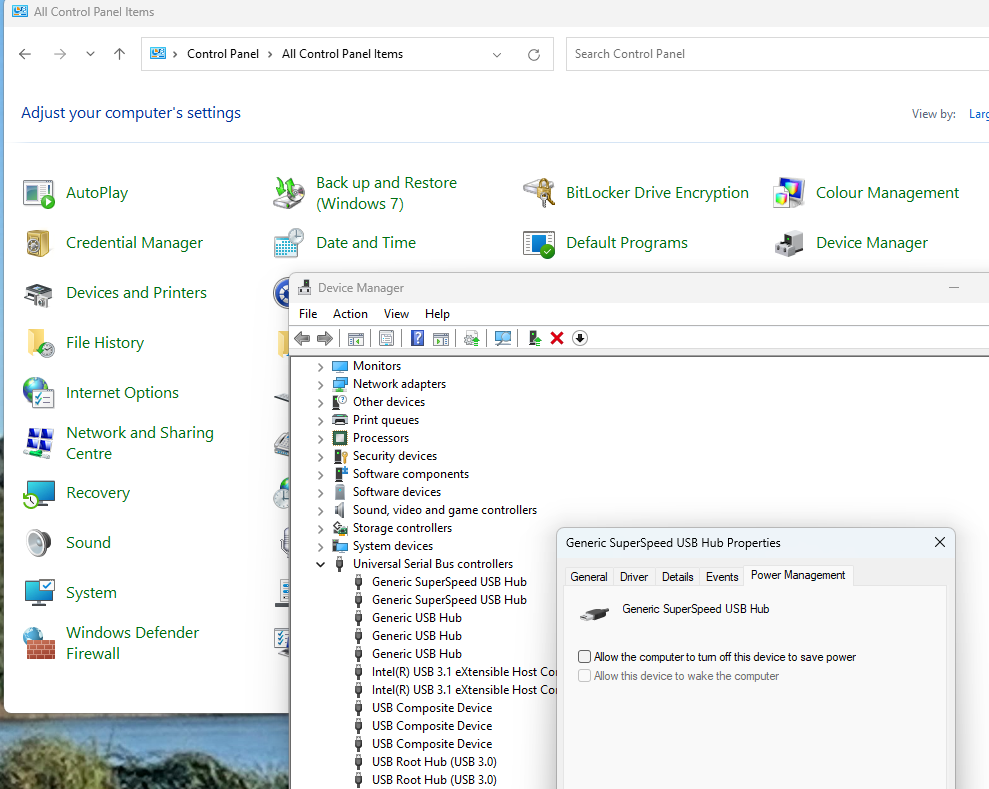
Task: Expand the Other devices node
Action: point(320,402)
